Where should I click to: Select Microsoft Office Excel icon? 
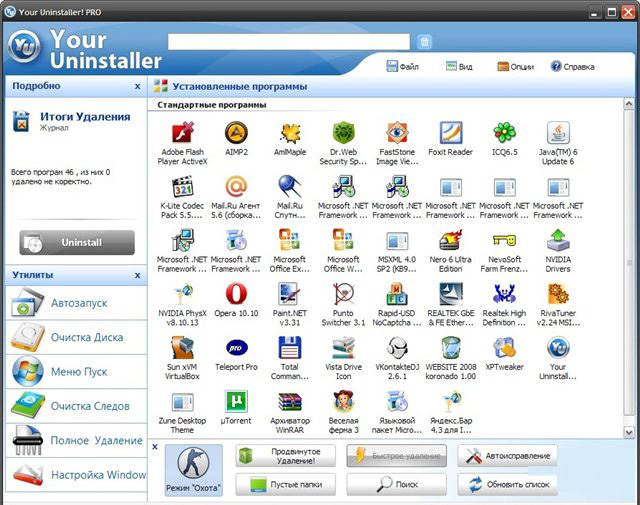[290, 240]
